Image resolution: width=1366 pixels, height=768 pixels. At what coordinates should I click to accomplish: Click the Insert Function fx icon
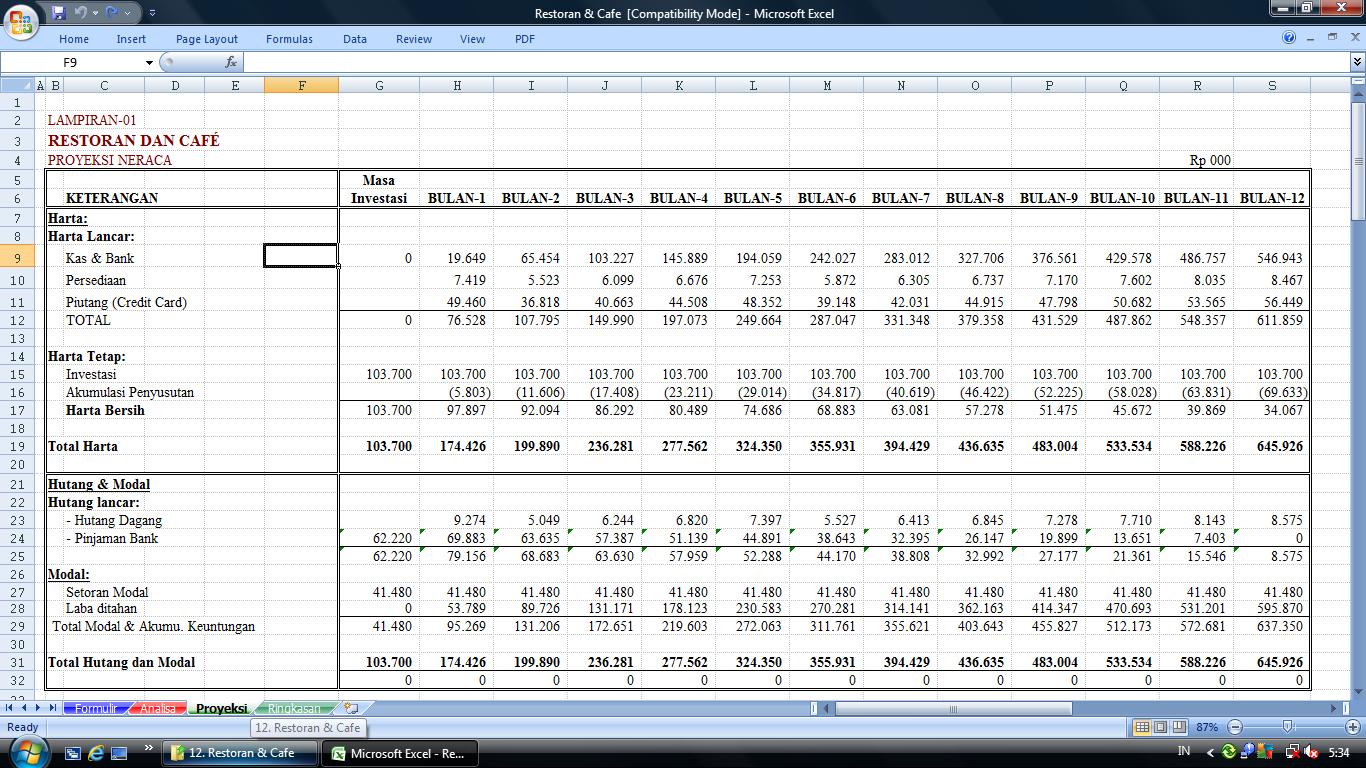coord(231,62)
